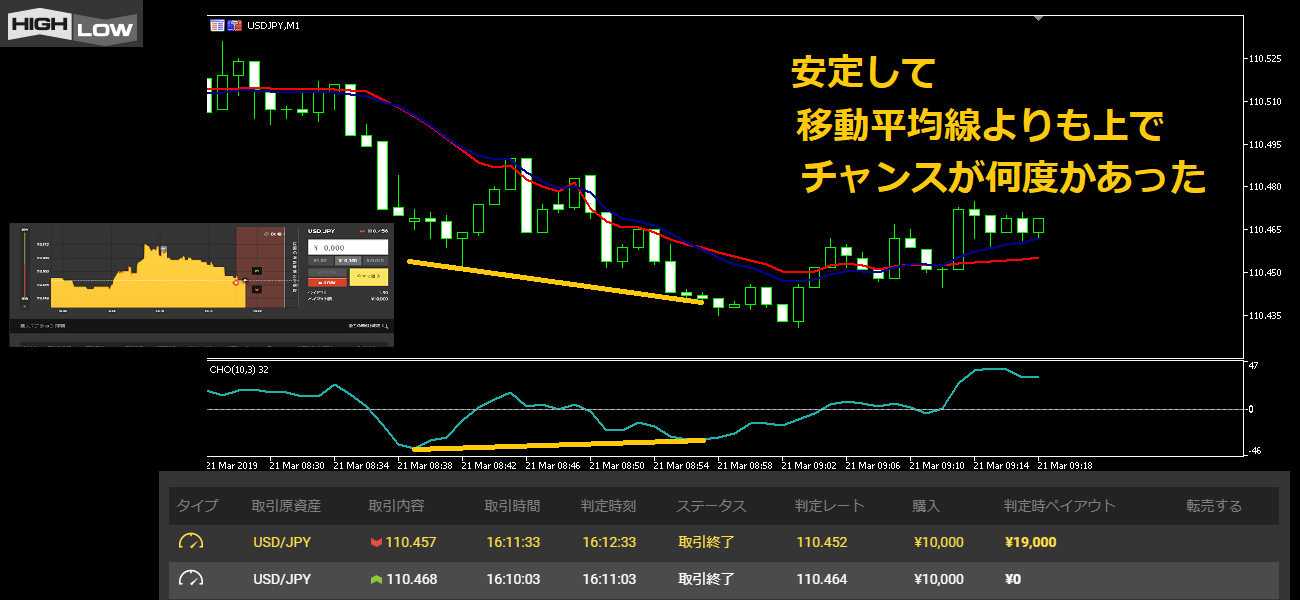
Task: Click gauge icon in the 110.457 trade row
Action: click(190, 542)
